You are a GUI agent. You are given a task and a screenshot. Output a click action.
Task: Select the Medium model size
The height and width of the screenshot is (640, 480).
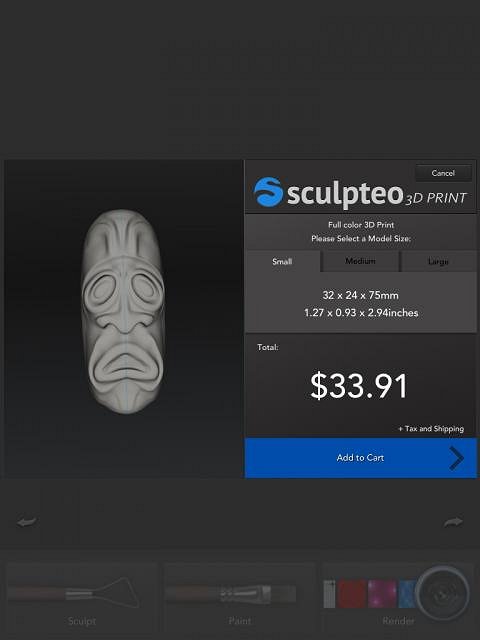[x=360, y=261]
